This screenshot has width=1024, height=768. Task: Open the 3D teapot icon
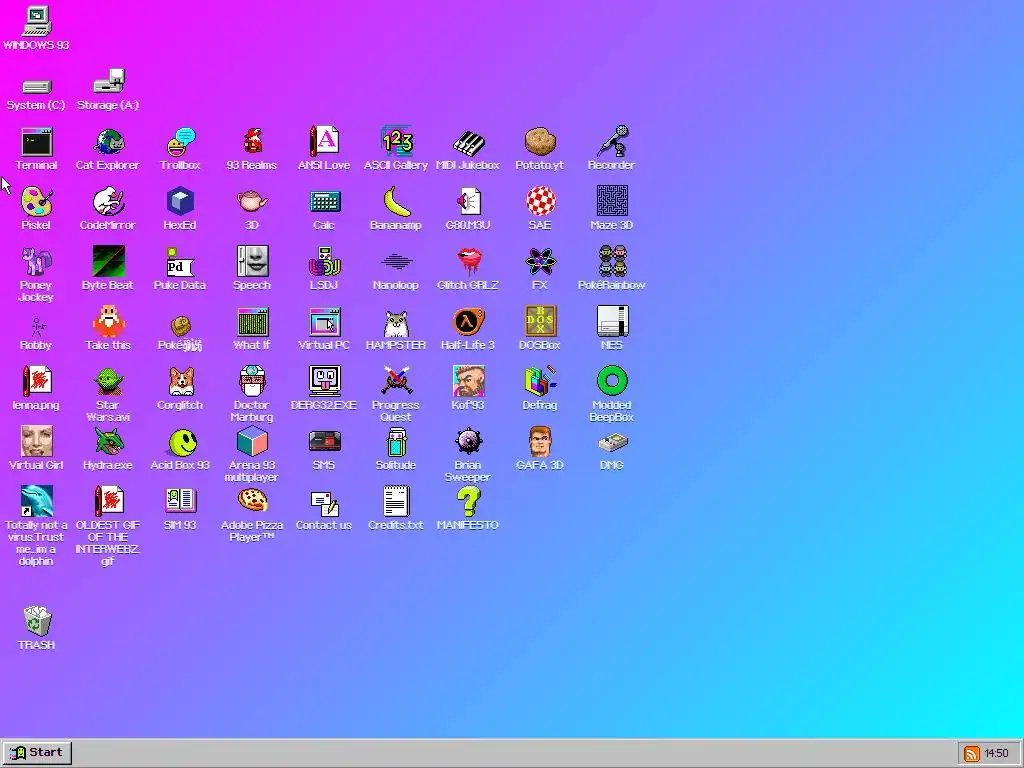click(252, 202)
